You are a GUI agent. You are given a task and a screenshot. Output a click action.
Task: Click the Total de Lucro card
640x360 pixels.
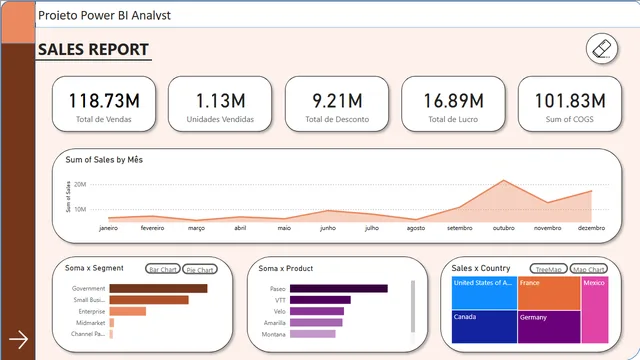click(453, 104)
